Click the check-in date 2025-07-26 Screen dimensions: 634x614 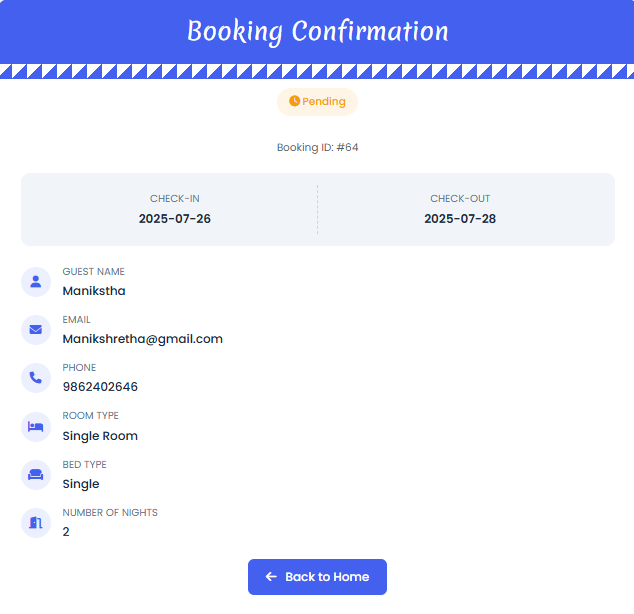[175, 218]
